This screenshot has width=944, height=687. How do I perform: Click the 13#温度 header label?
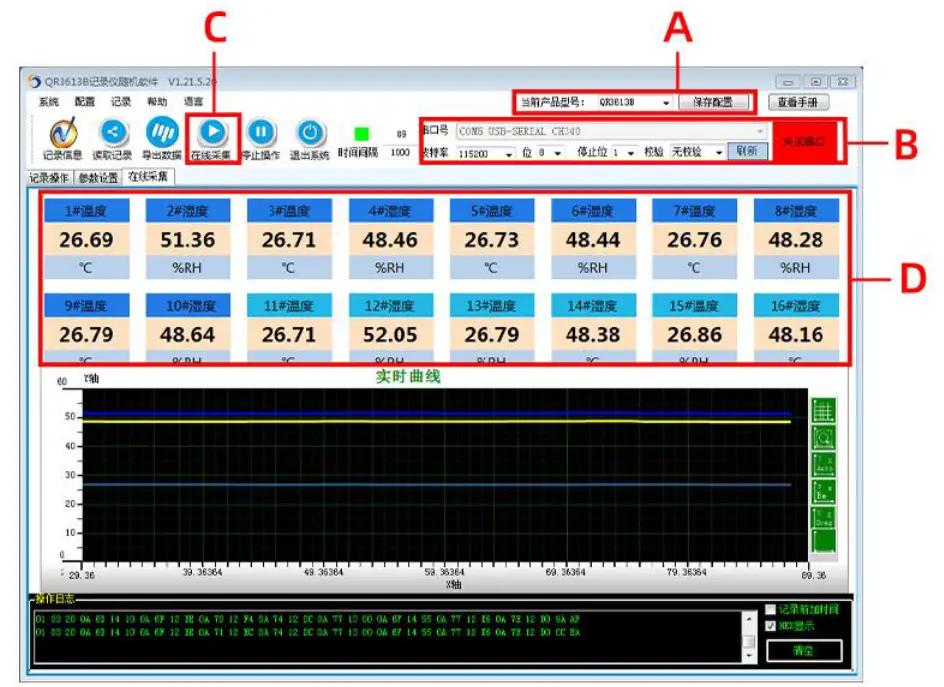click(x=492, y=306)
